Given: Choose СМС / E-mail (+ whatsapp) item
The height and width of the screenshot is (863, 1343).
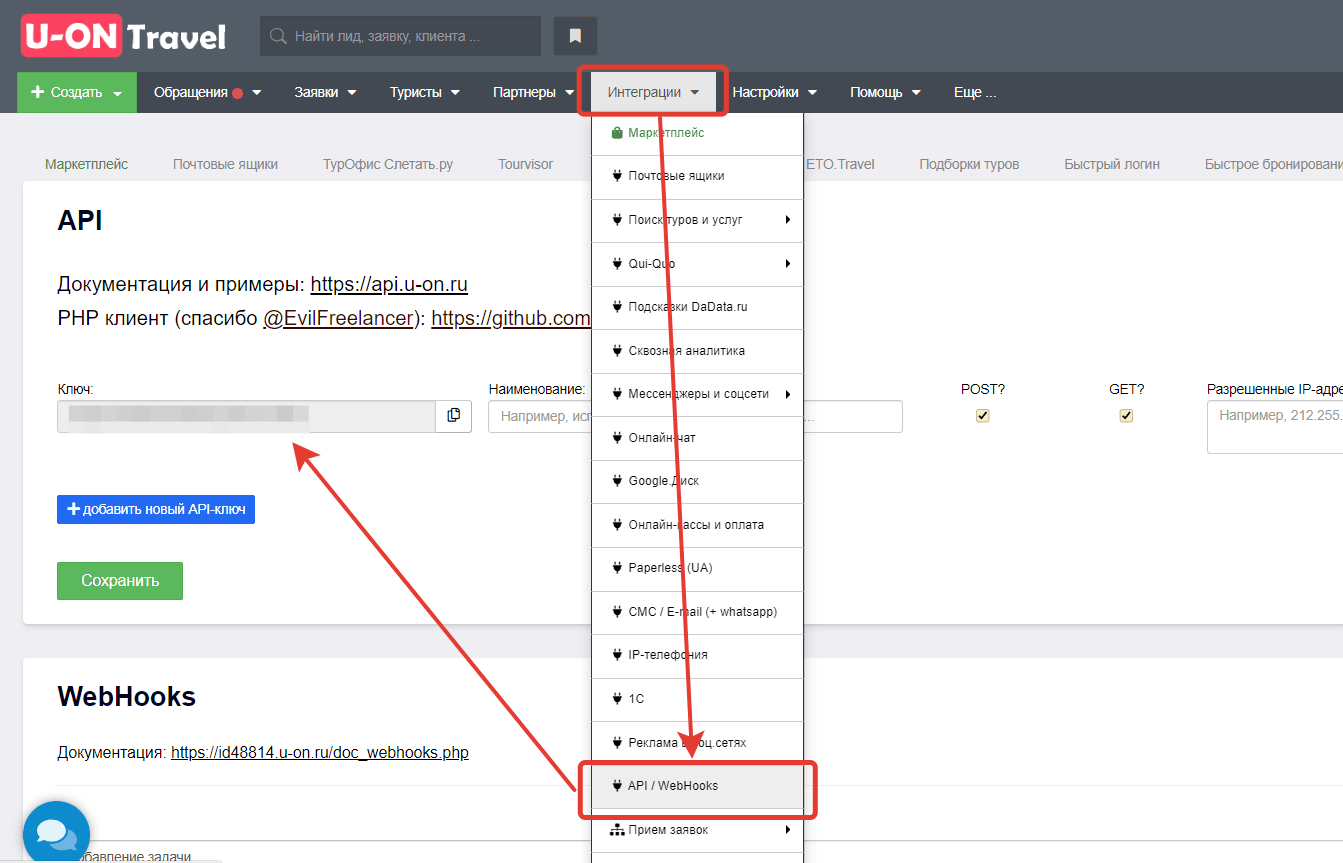Looking at the screenshot, I should 697,612.
